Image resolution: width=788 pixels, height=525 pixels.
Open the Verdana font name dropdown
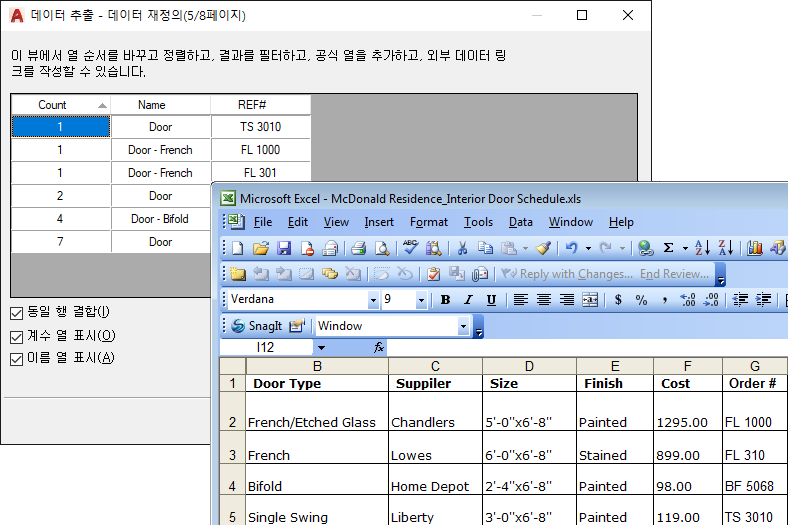click(x=373, y=300)
